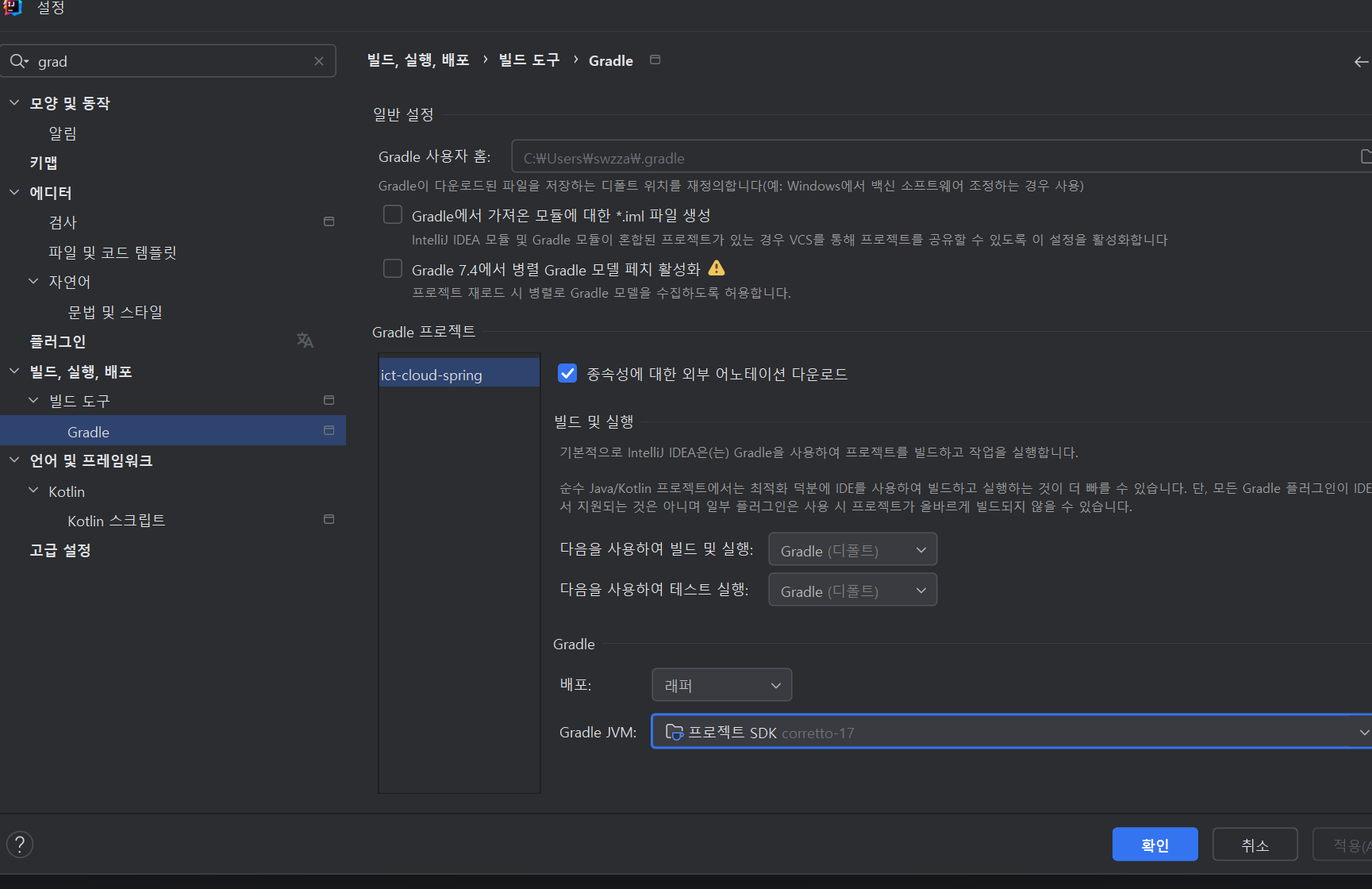The height and width of the screenshot is (889, 1372).
Task: Collapse the 모양 및 동작 tree section
Action: 14,102
